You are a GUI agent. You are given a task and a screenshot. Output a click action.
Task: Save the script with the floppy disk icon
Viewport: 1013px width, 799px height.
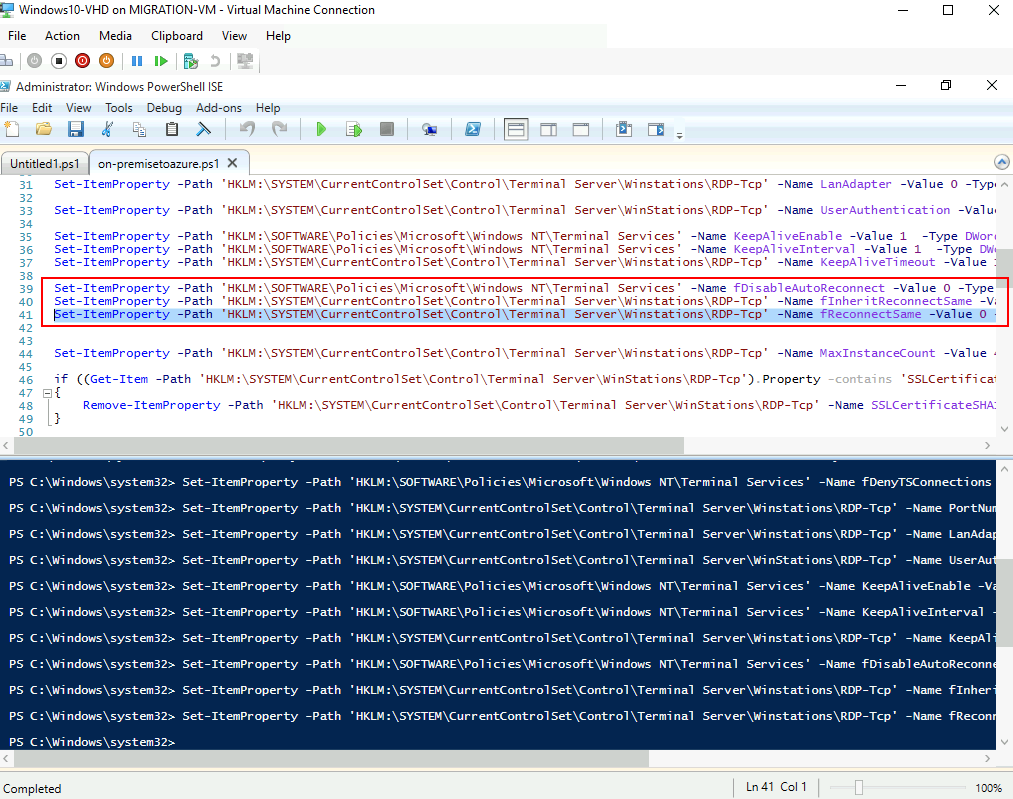(76, 129)
